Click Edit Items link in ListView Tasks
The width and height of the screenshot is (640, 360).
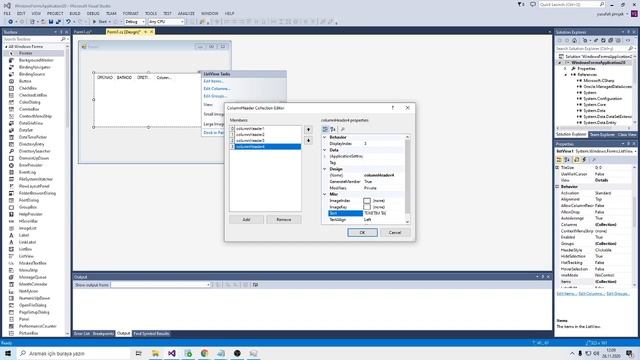[213, 81]
